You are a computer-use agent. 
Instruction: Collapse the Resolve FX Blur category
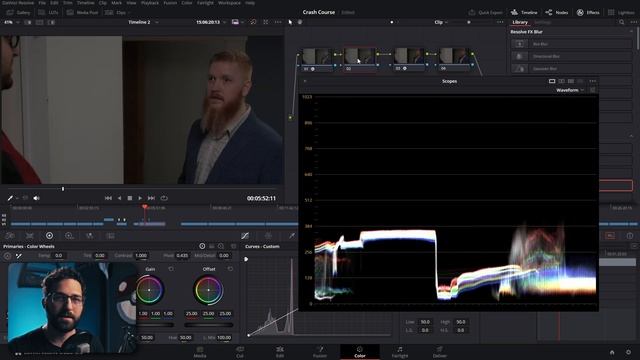tap(631, 31)
